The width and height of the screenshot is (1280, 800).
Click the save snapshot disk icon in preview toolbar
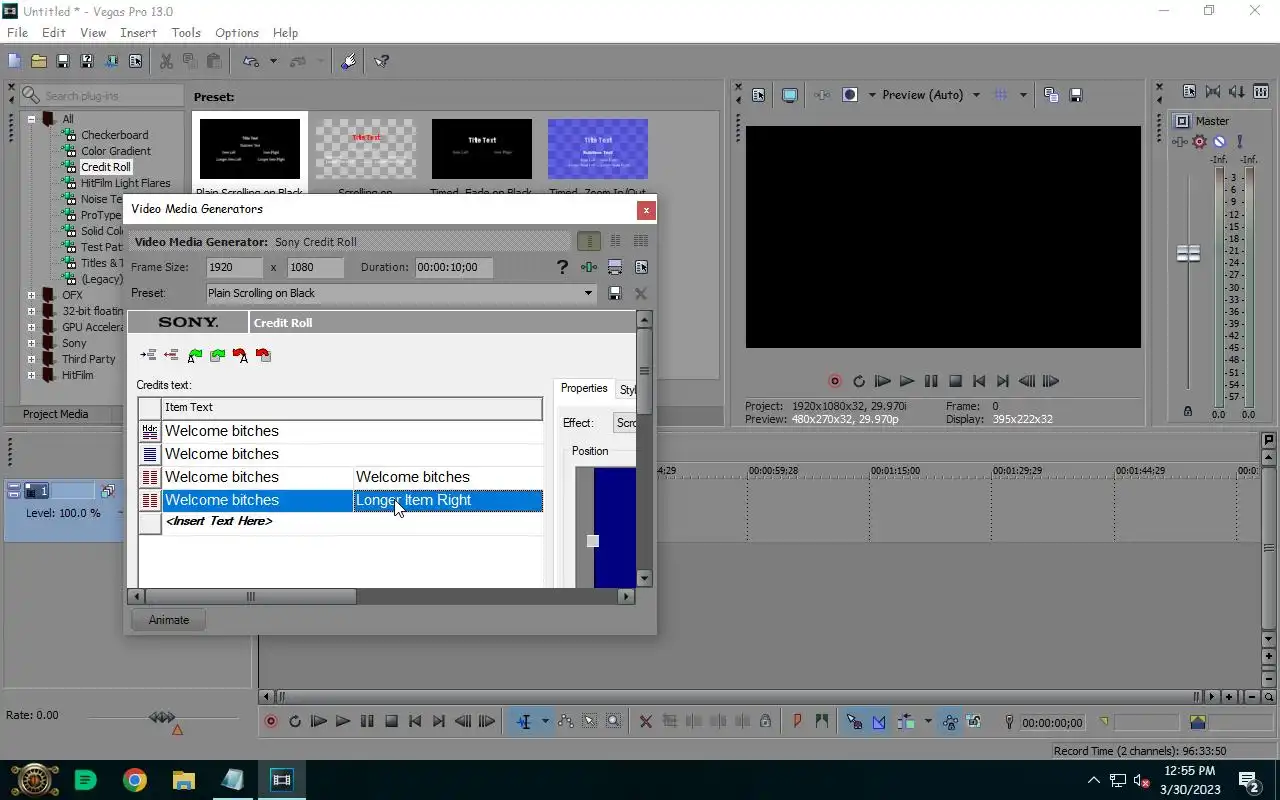pos(1076,95)
